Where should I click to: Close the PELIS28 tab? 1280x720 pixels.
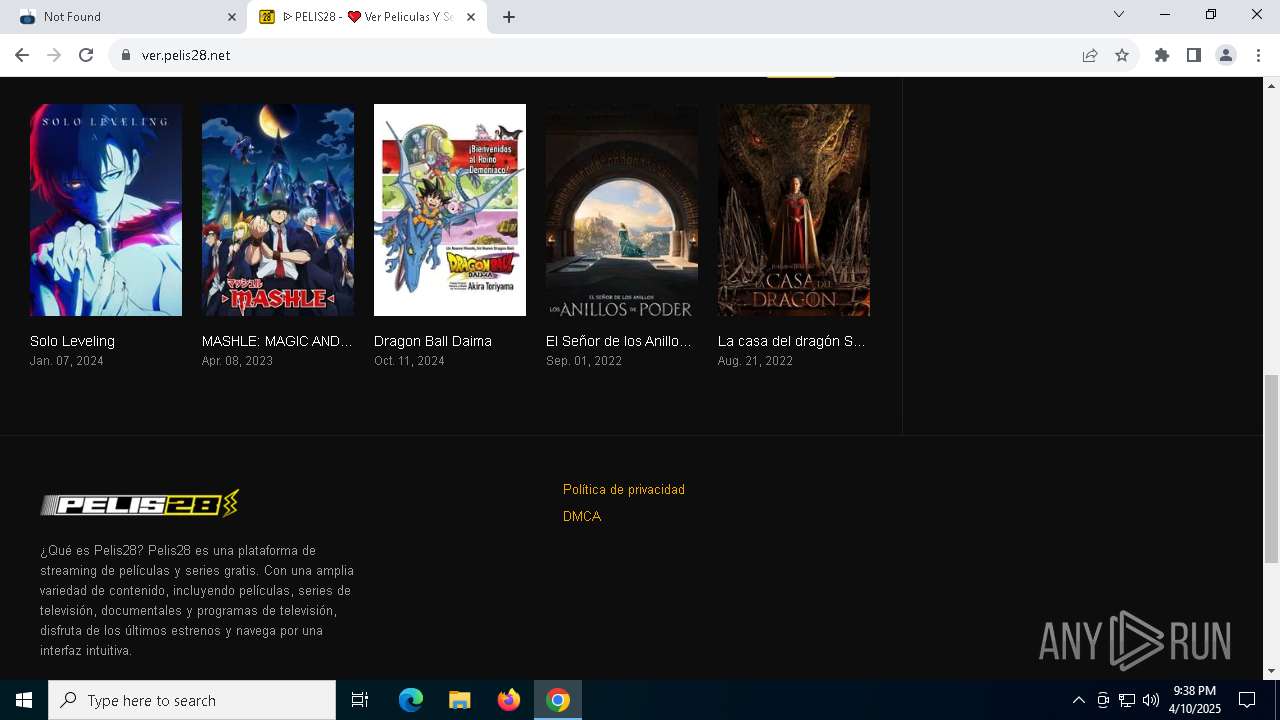[471, 17]
